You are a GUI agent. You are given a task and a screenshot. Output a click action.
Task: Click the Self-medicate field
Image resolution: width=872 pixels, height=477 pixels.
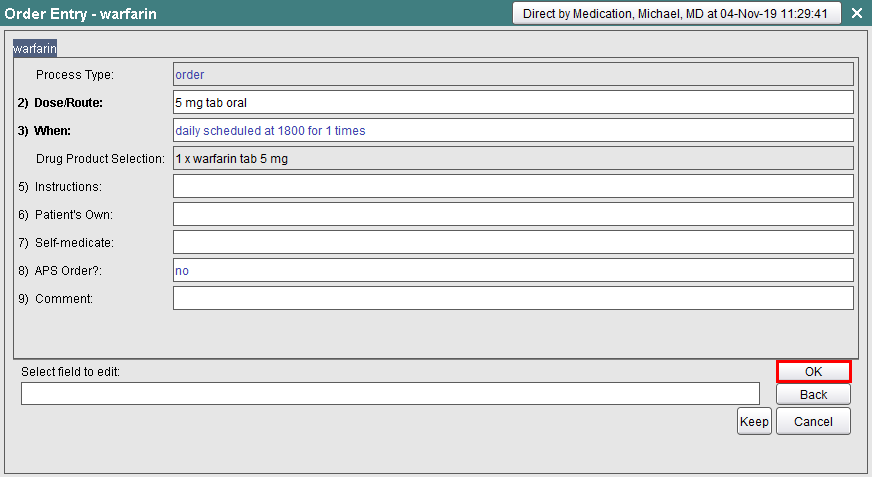coord(513,242)
